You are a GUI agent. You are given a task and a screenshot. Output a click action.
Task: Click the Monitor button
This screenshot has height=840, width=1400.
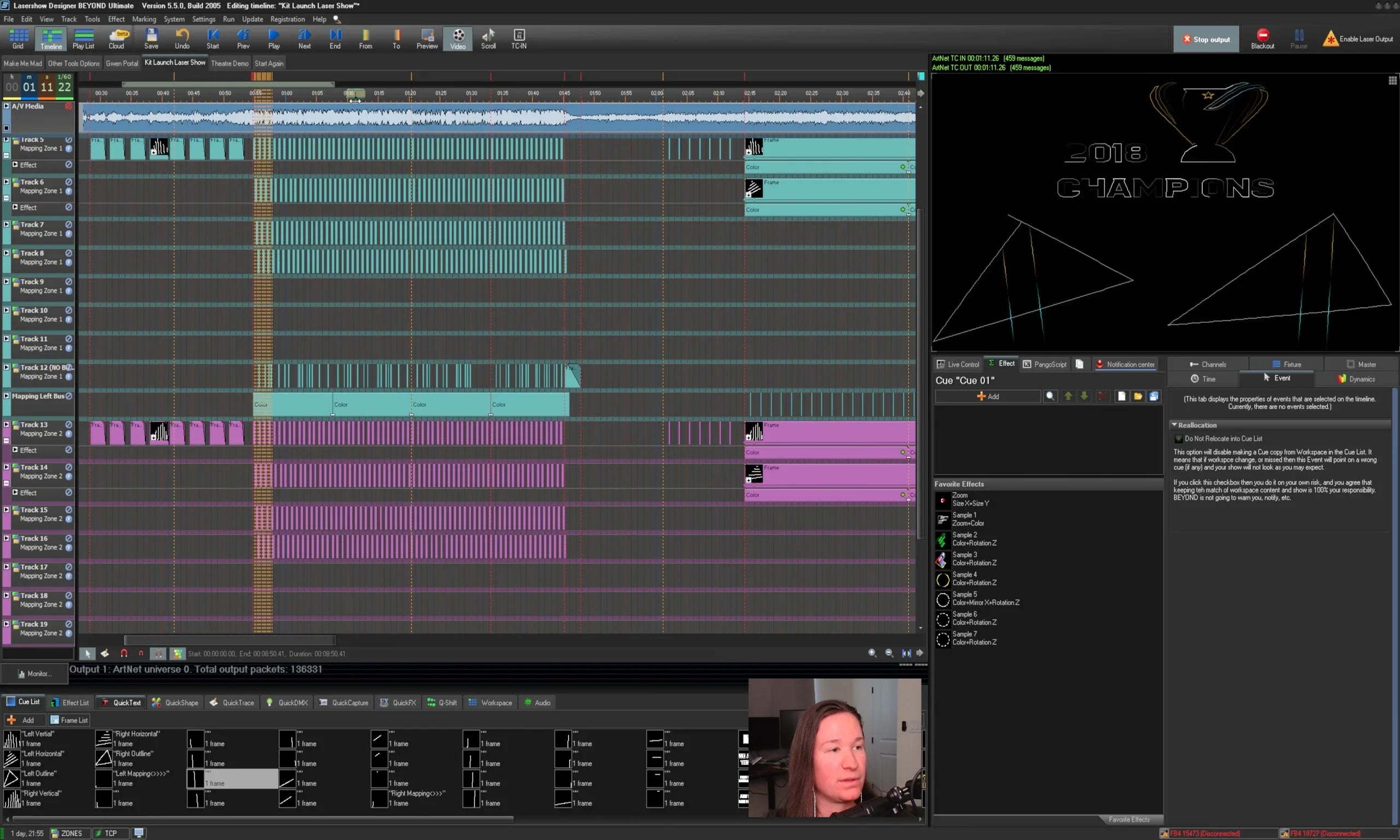[35, 674]
